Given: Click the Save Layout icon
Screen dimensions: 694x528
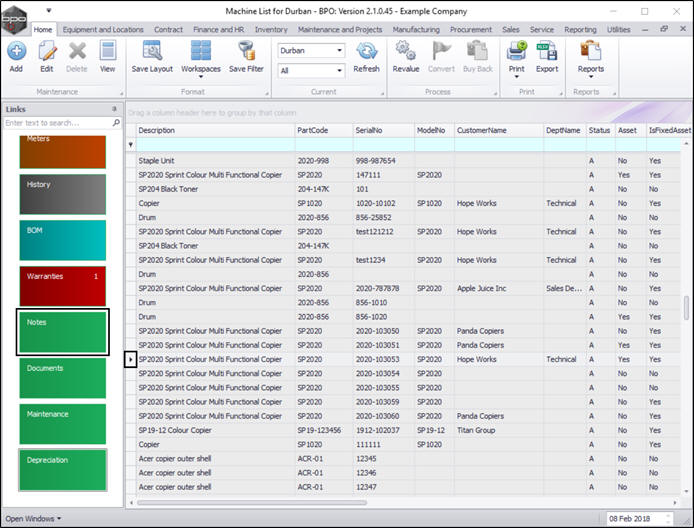Looking at the screenshot, I should pyautogui.click(x=152, y=51).
